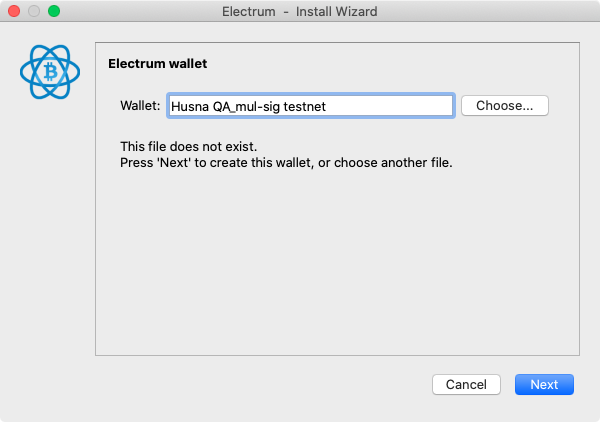Image resolution: width=600 pixels, height=422 pixels.
Task: Proceed by clicking the Next button
Action: (x=544, y=384)
